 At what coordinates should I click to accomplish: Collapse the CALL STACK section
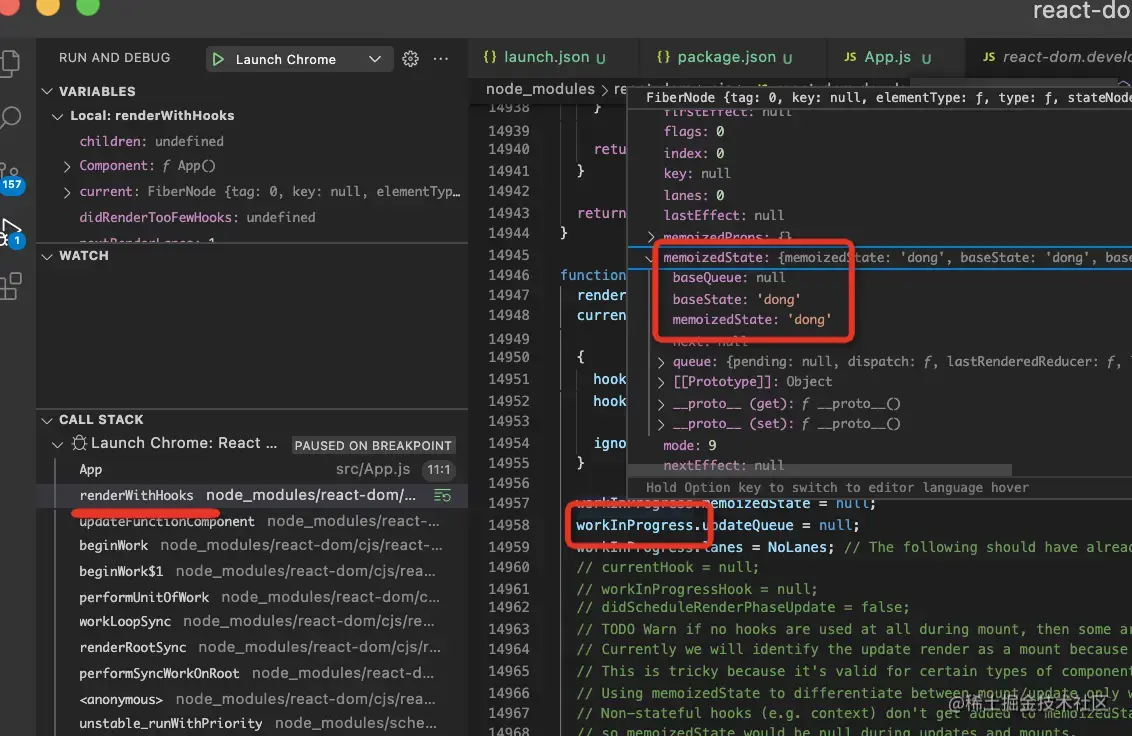(48, 420)
